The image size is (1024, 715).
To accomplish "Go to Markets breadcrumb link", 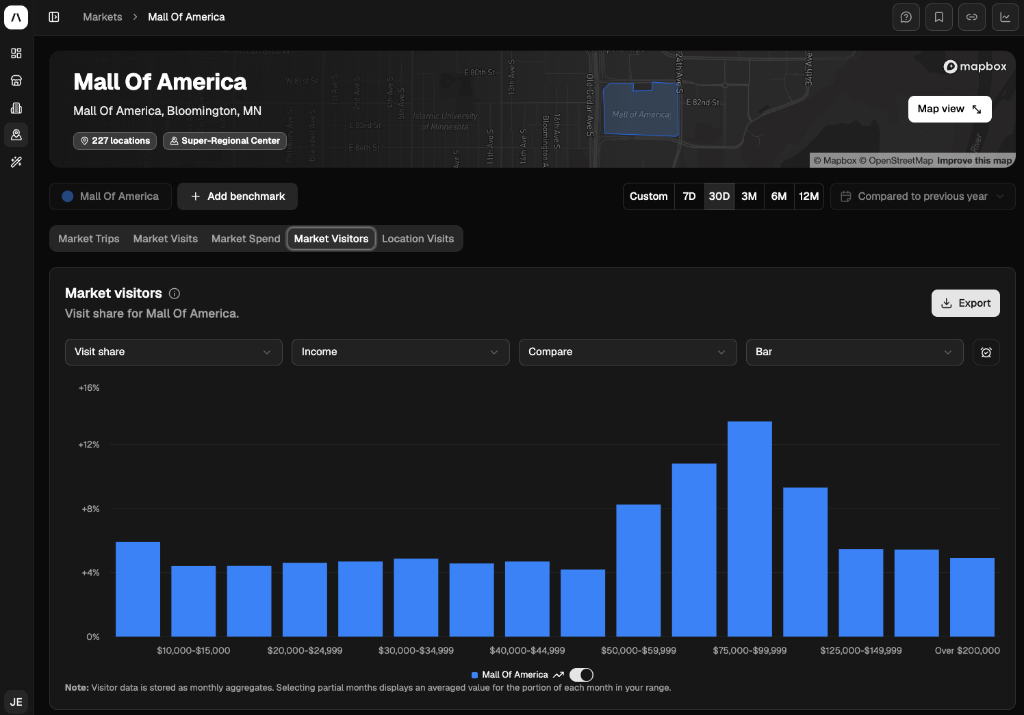I will pos(103,17).
